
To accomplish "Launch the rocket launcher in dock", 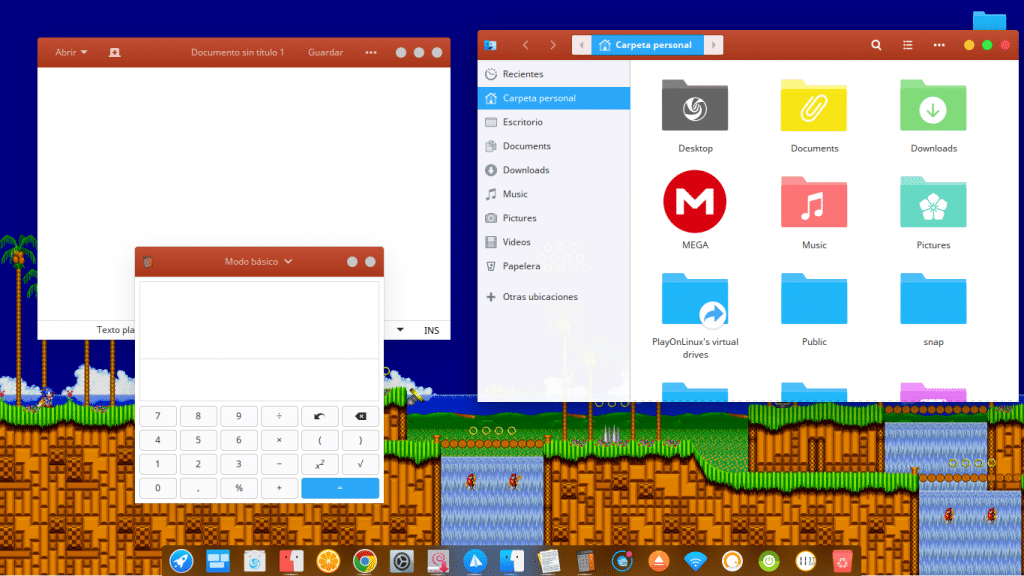I will (x=182, y=561).
